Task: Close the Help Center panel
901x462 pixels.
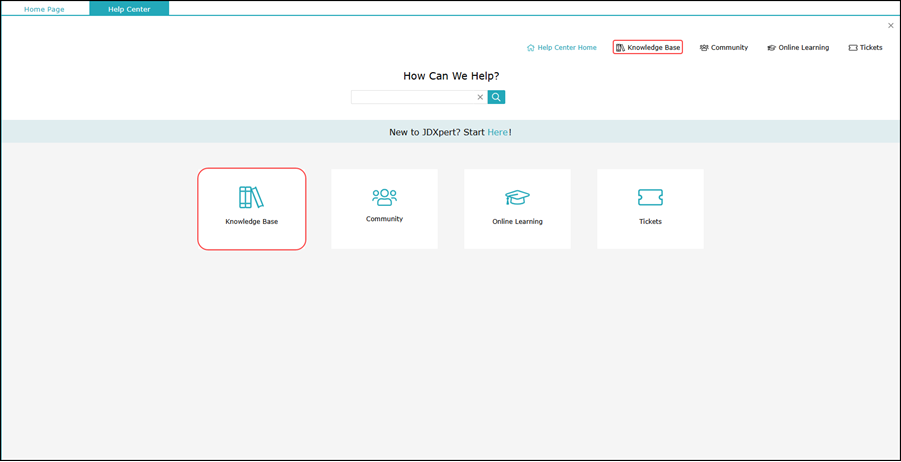Action: pos(891,26)
